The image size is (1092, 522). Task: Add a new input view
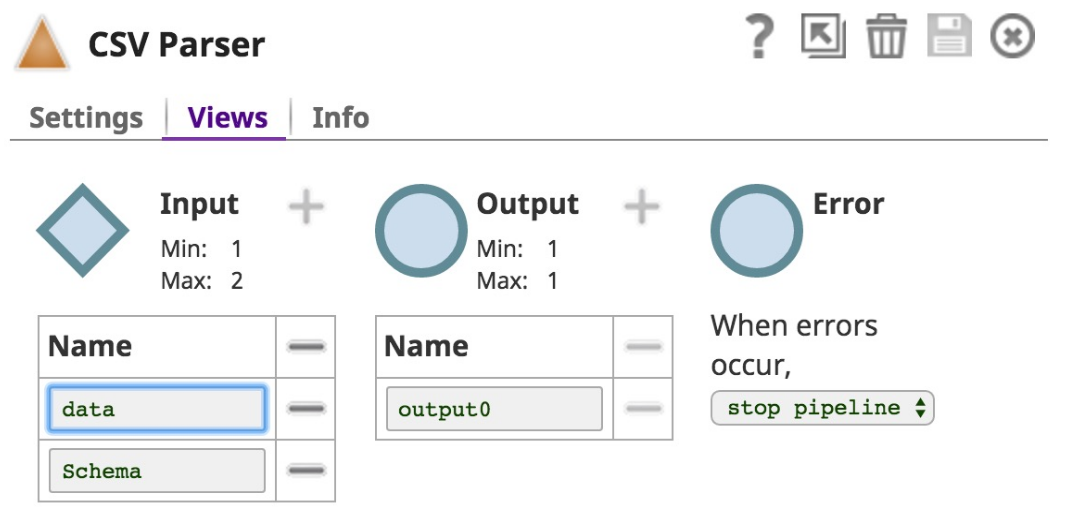coord(307,207)
